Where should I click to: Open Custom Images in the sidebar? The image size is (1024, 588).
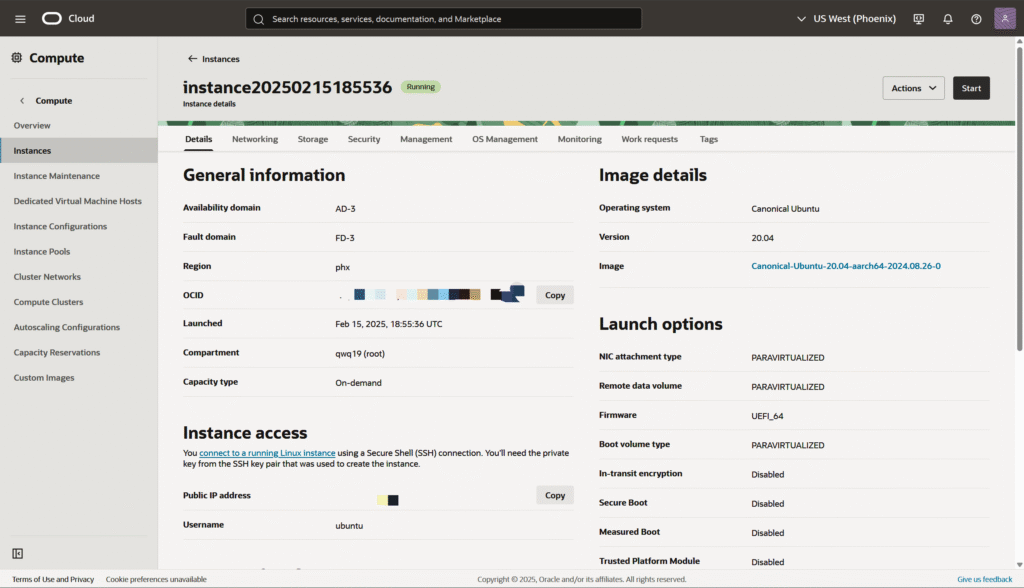(x=44, y=378)
